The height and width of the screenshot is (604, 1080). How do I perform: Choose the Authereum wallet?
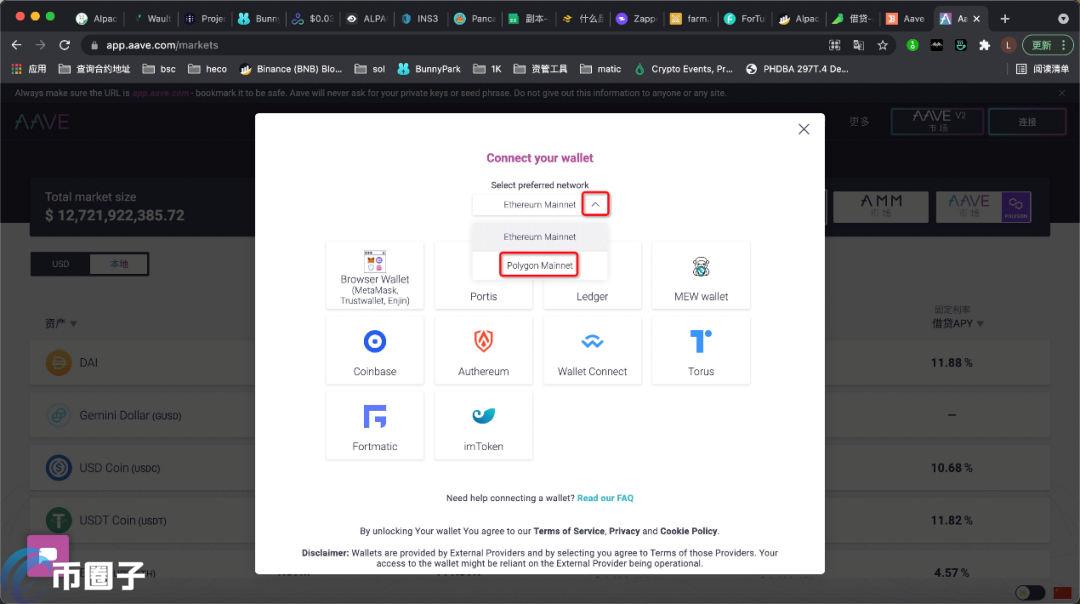click(x=484, y=351)
